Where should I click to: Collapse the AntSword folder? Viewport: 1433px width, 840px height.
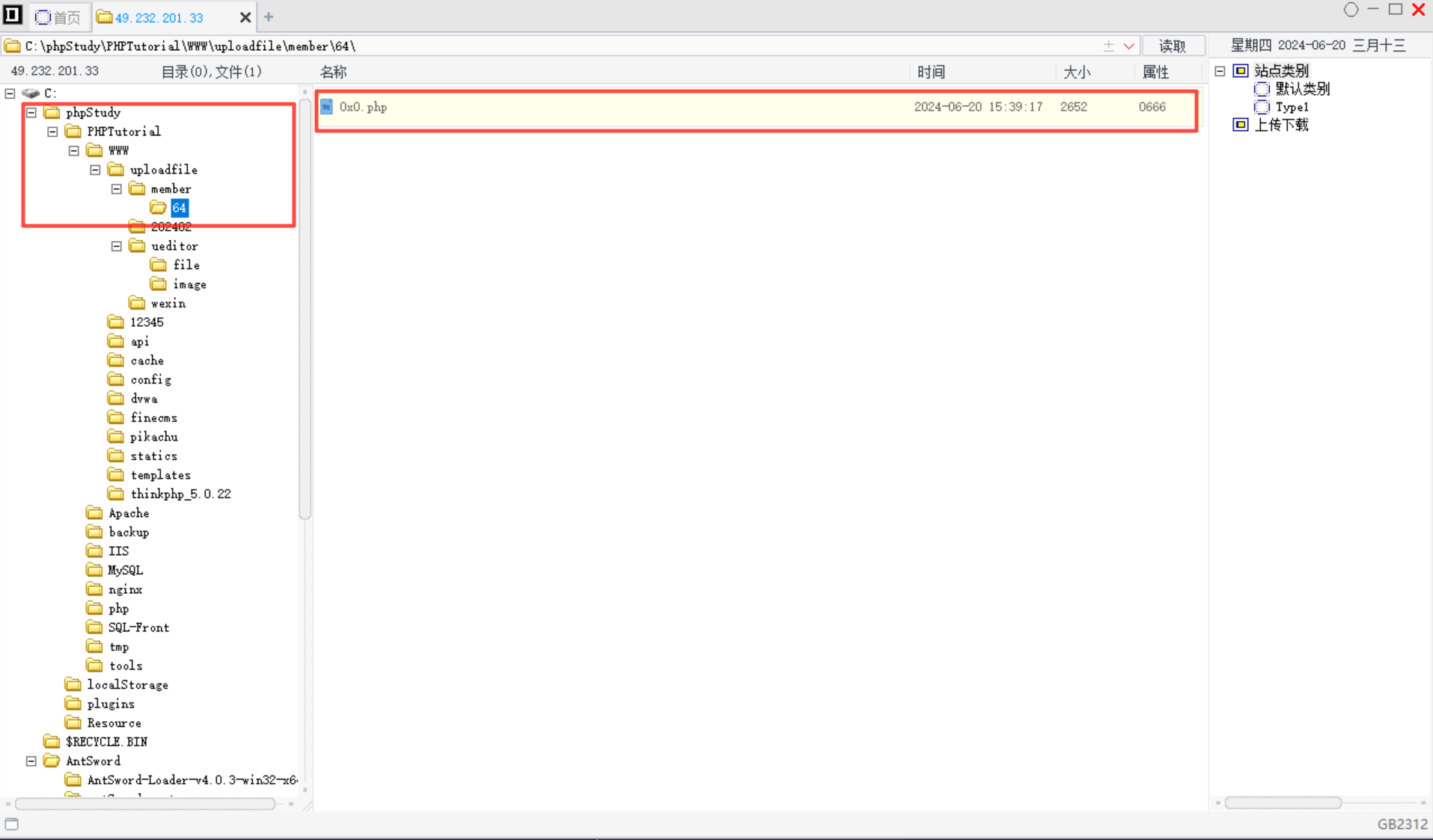(31, 761)
